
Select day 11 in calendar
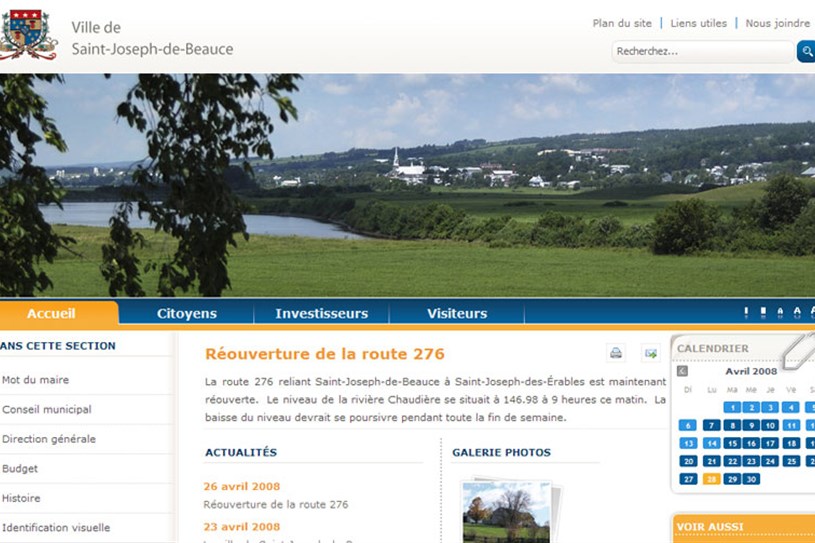791,426
